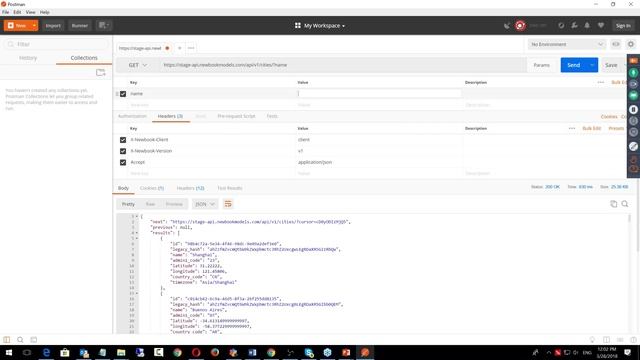Toggle the name param checkbox

tap(123, 93)
